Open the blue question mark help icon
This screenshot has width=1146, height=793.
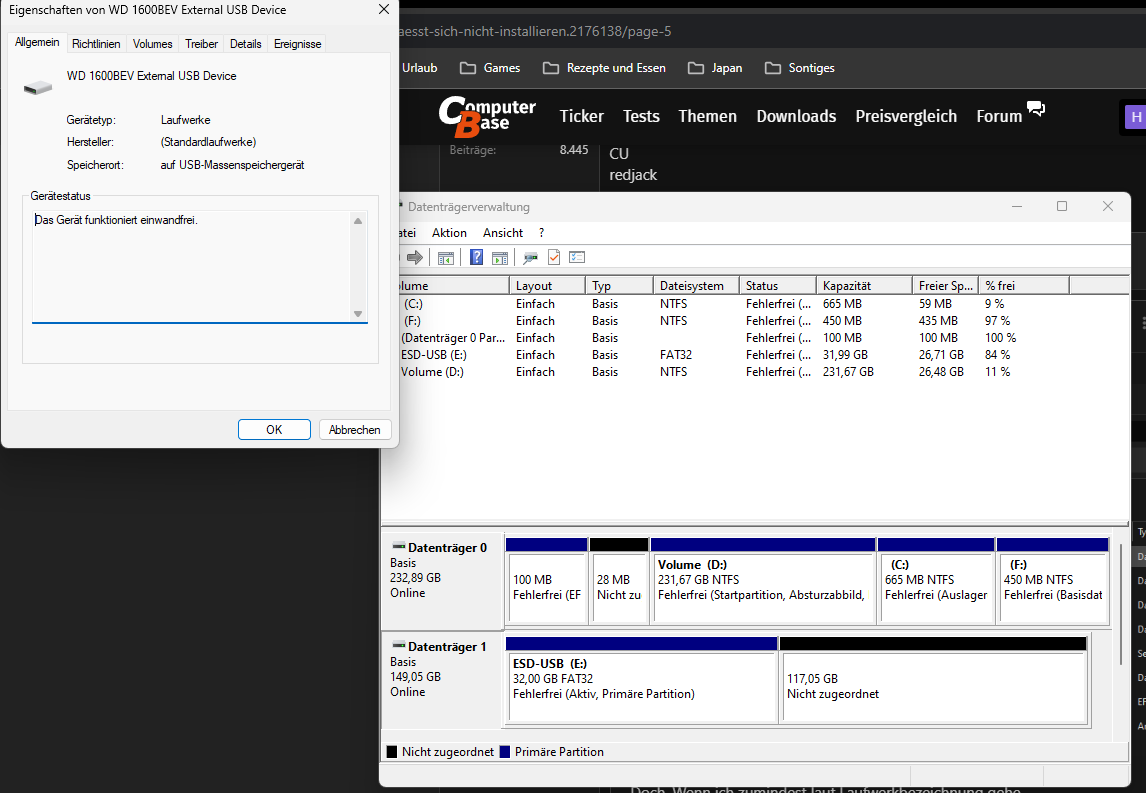pos(477,257)
